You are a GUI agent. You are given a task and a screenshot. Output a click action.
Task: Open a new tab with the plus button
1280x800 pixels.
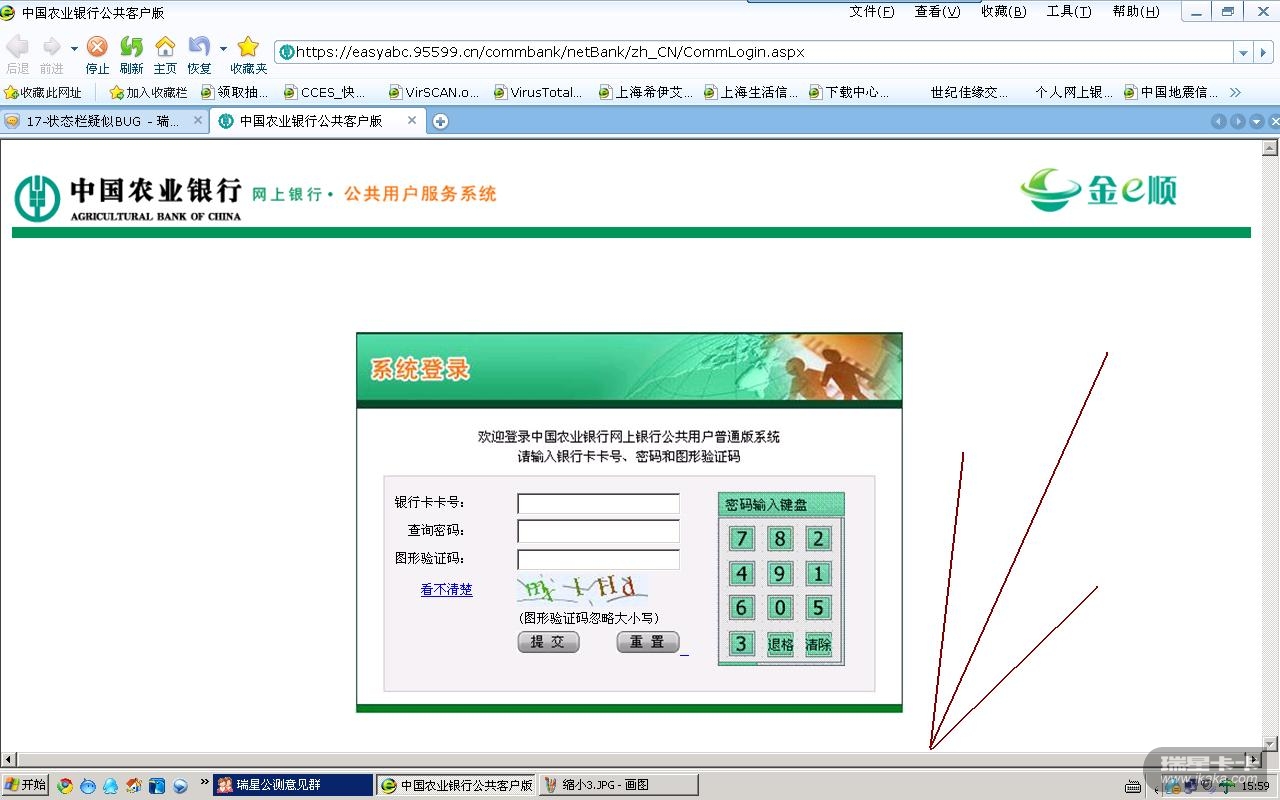pyautogui.click(x=440, y=121)
